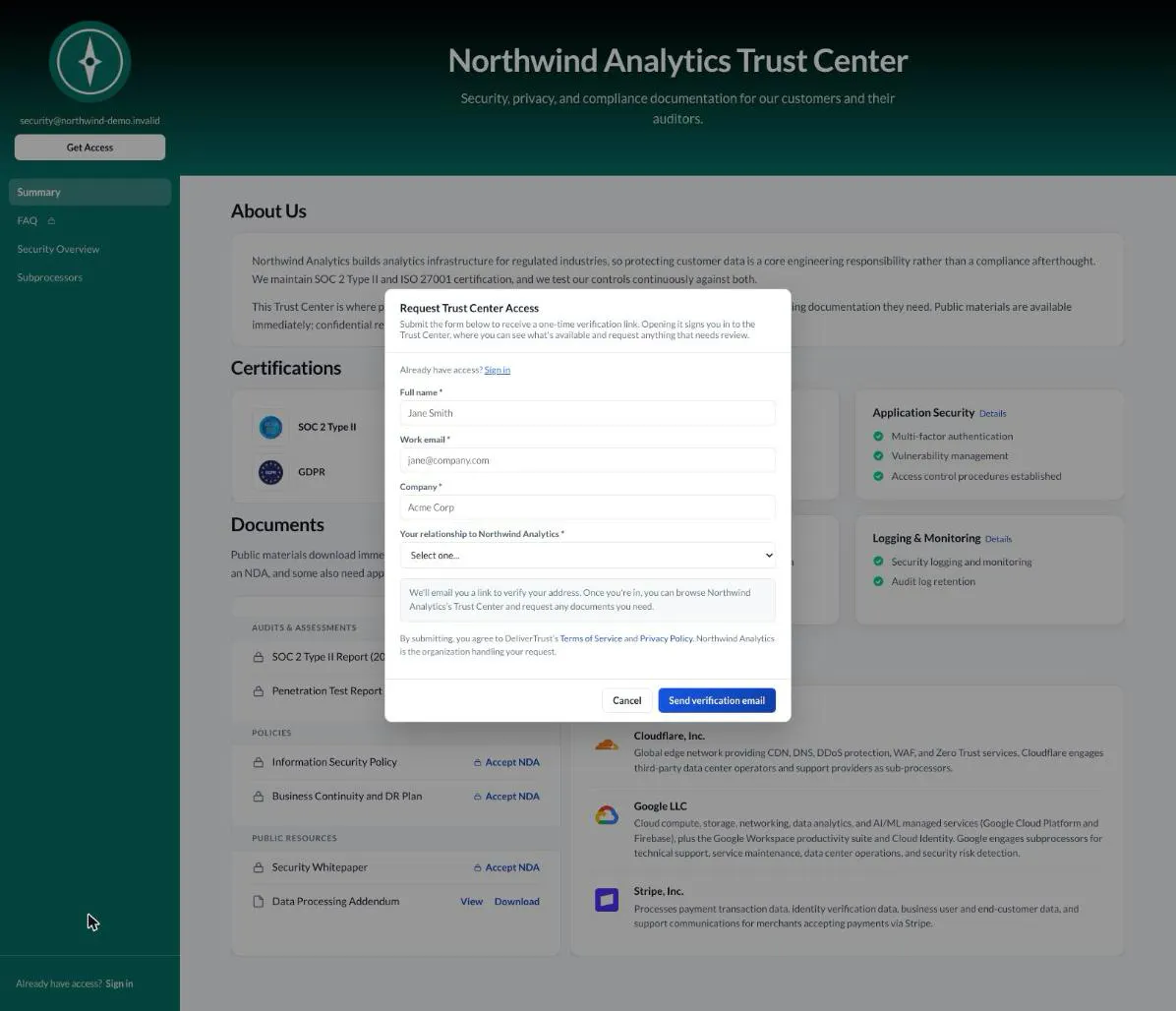Click the Stripe logo icon
Image resolution: width=1176 pixels, height=1011 pixels.
pos(607,899)
